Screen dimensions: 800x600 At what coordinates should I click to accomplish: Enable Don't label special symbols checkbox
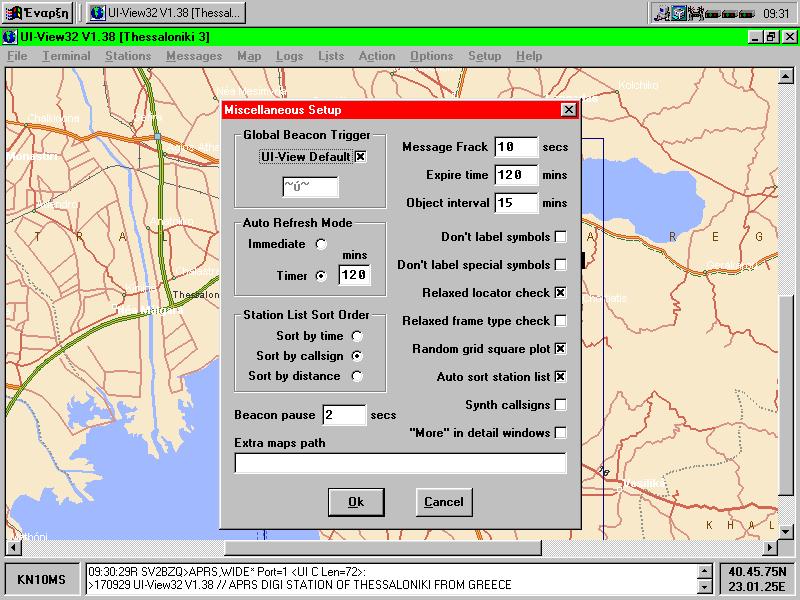[560, 265]
